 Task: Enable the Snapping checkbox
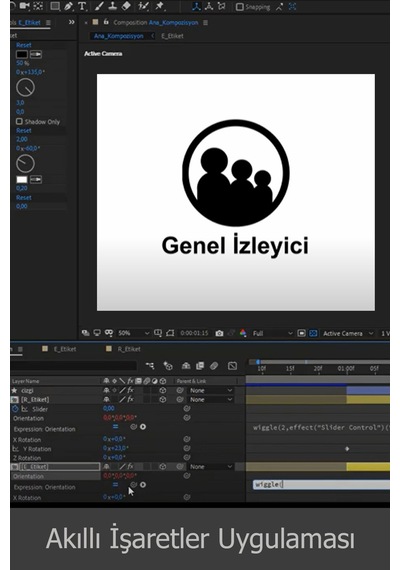pyautogui.click(x=239, y=7)
